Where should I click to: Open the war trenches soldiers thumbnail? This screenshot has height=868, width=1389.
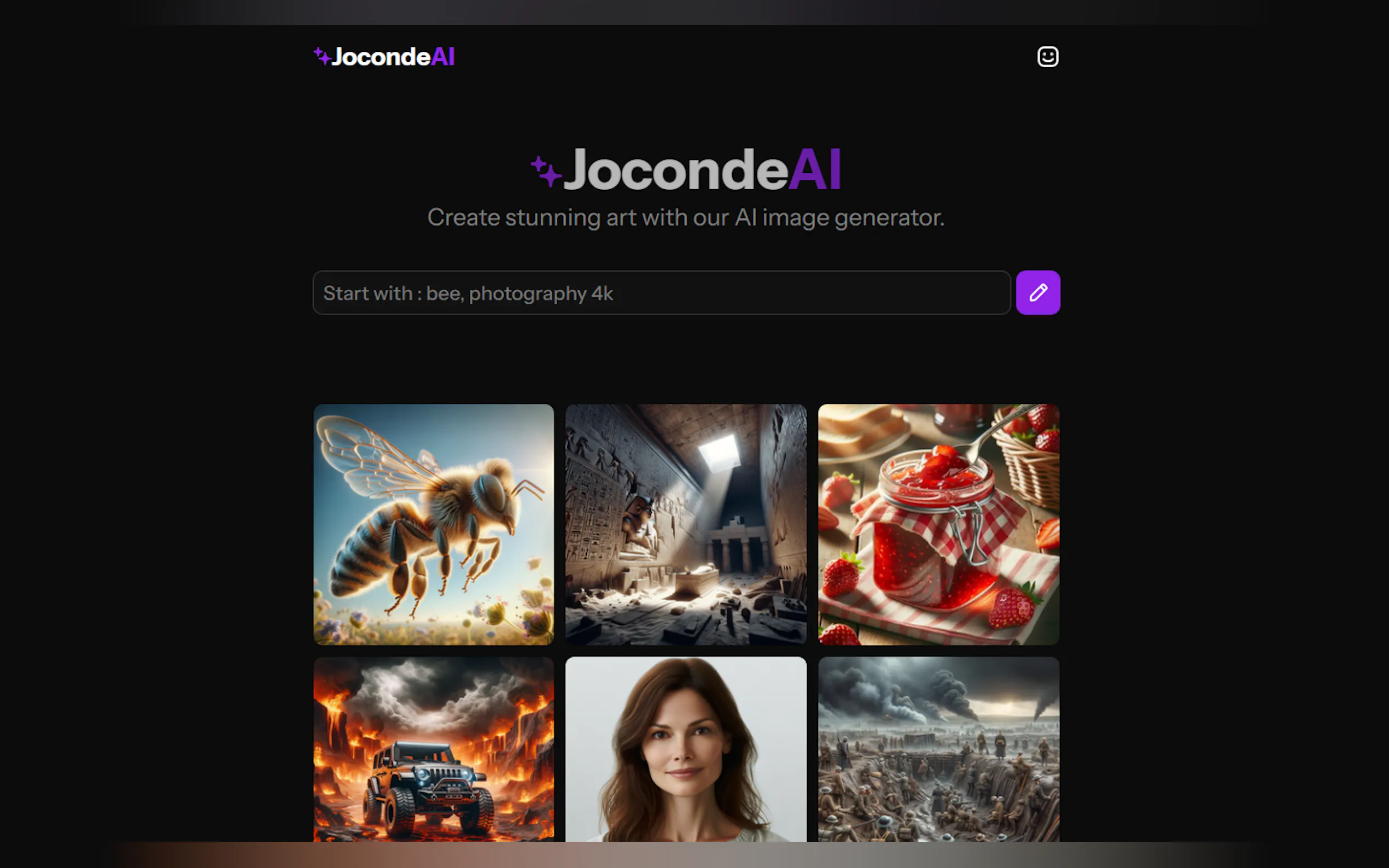pyautogui.click(x=938, y=749)
